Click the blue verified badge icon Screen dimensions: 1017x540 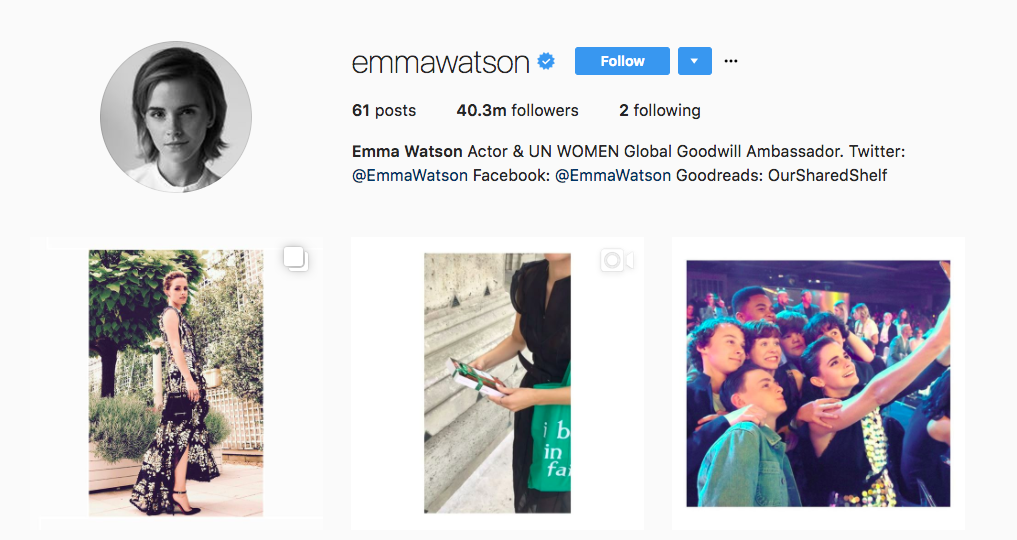click(x=546, y=62)
